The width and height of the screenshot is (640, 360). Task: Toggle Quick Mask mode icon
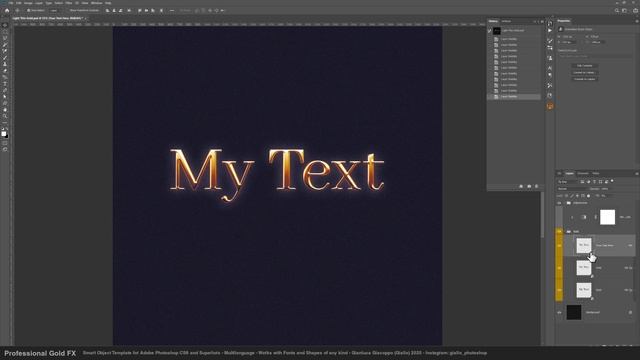tap(5, 143)
